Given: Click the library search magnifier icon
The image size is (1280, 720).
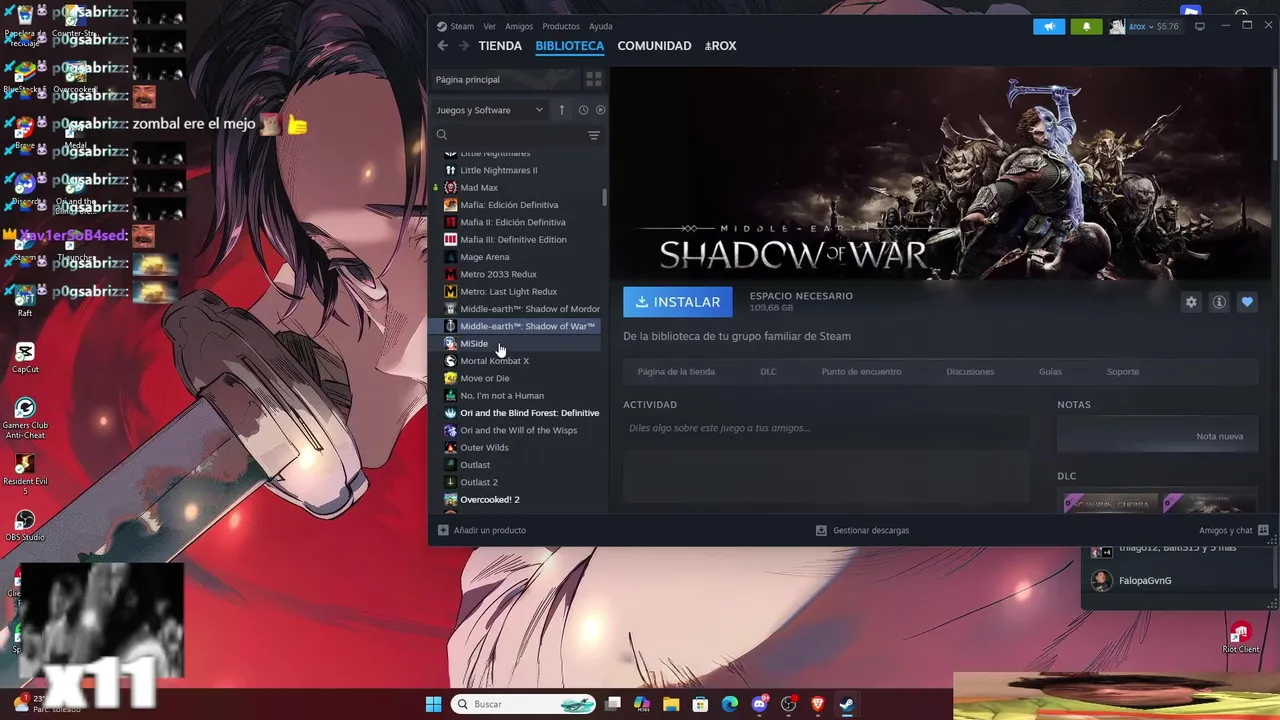Looking at the screenshot, I should (441, 135).
